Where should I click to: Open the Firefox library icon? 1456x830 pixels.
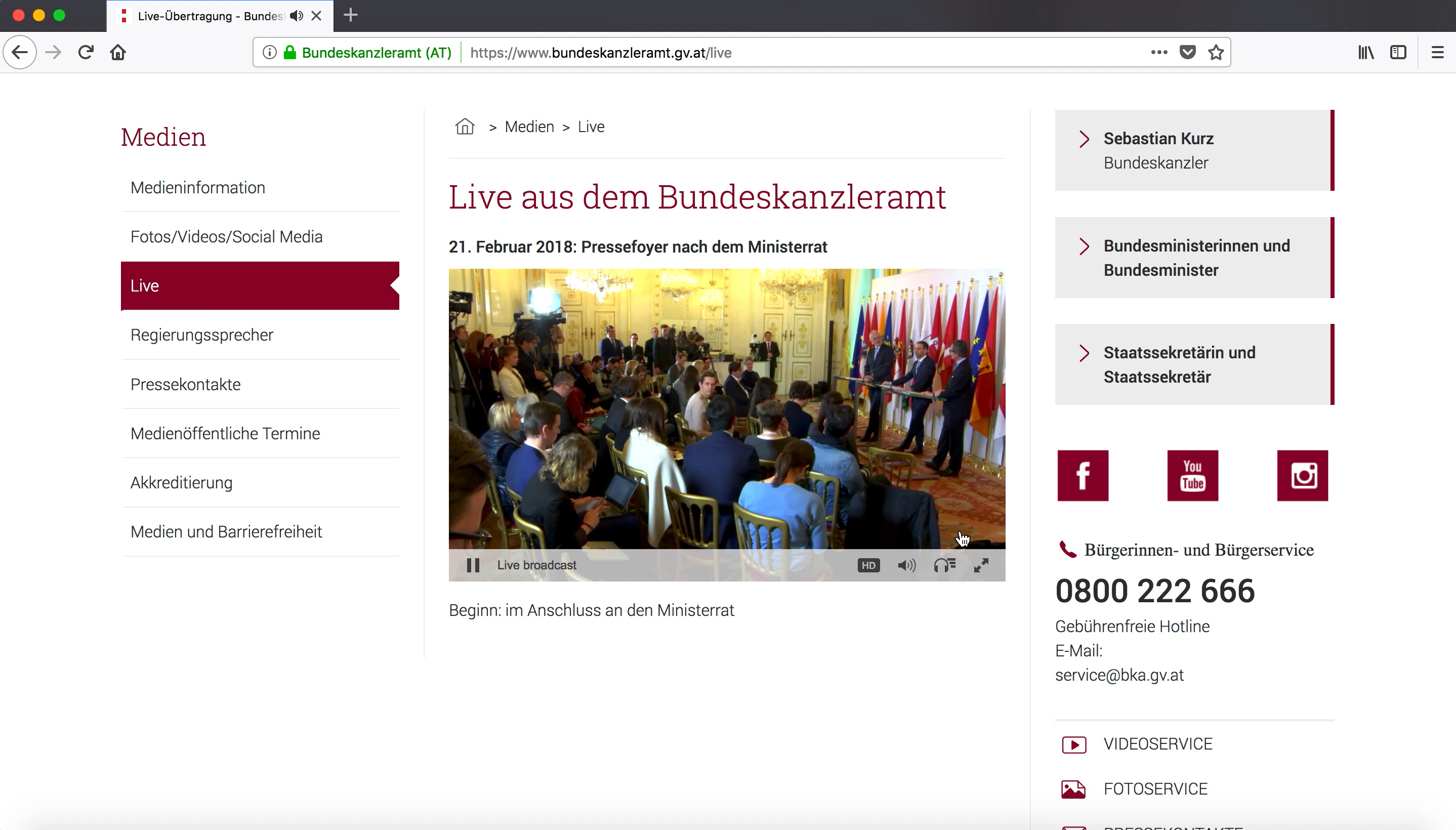point(1366,53)
